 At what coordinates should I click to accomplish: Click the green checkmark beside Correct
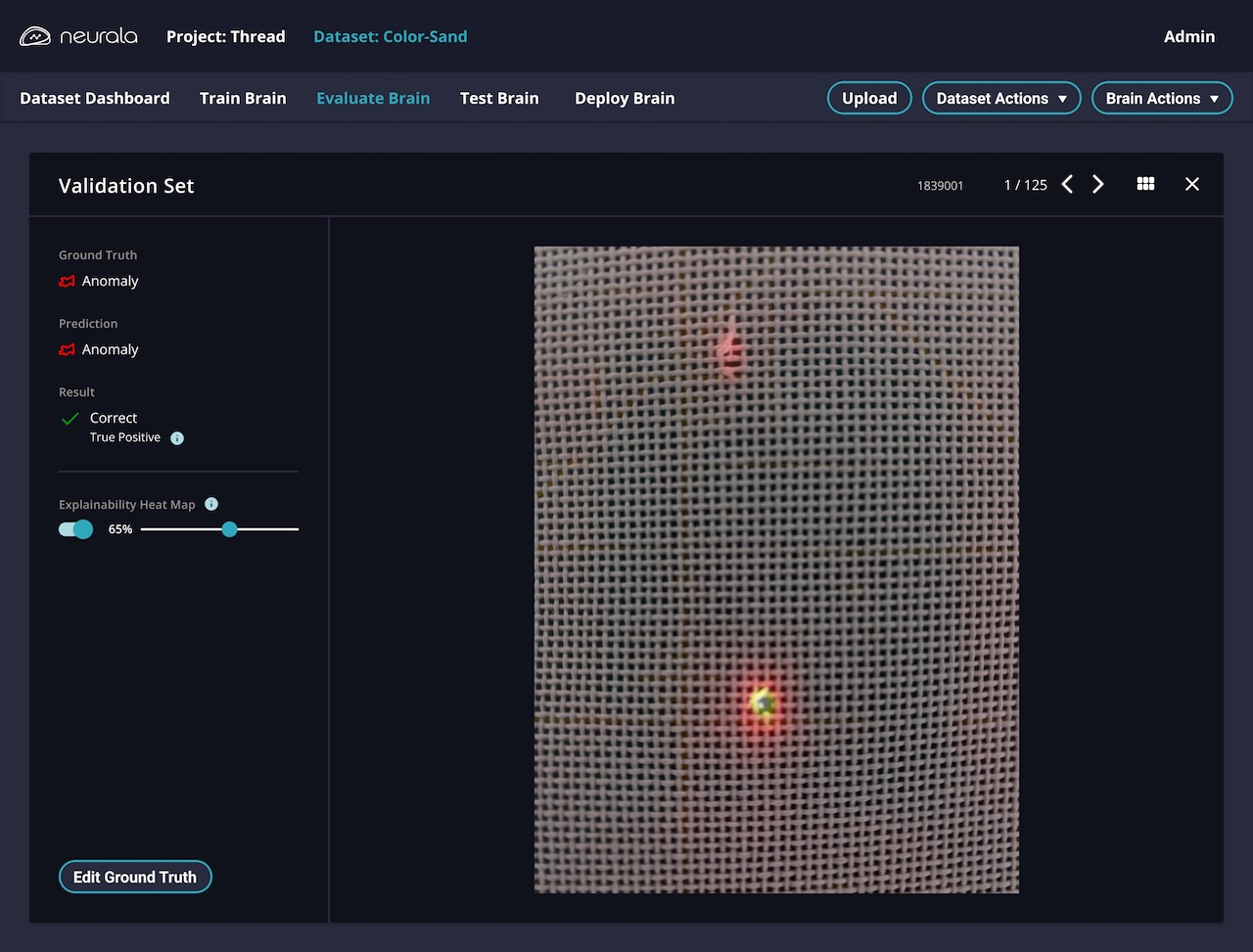tap(69, 418)
